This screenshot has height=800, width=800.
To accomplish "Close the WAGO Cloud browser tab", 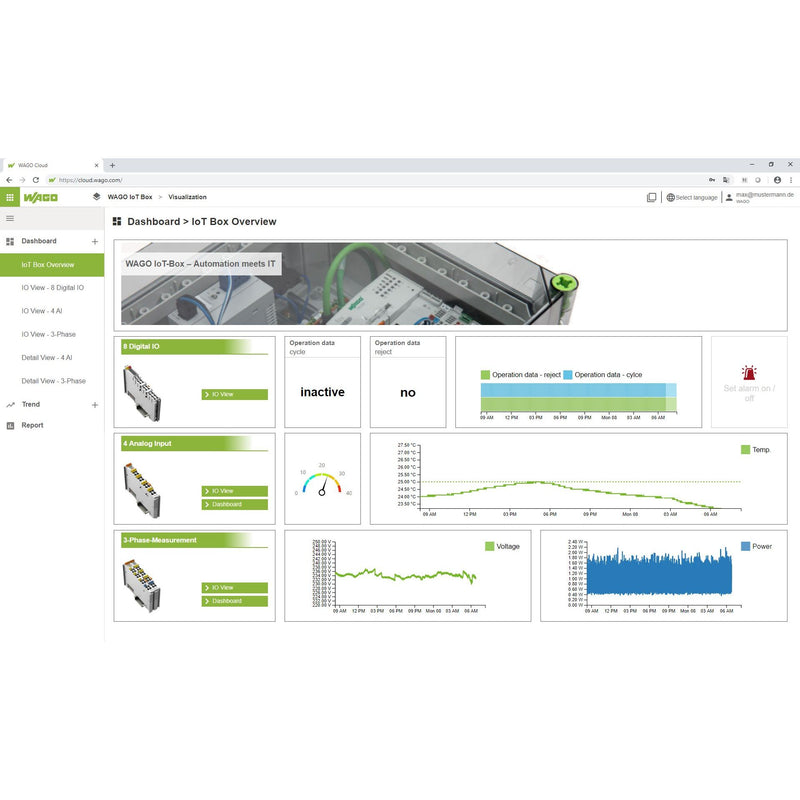I will (96, 165).
